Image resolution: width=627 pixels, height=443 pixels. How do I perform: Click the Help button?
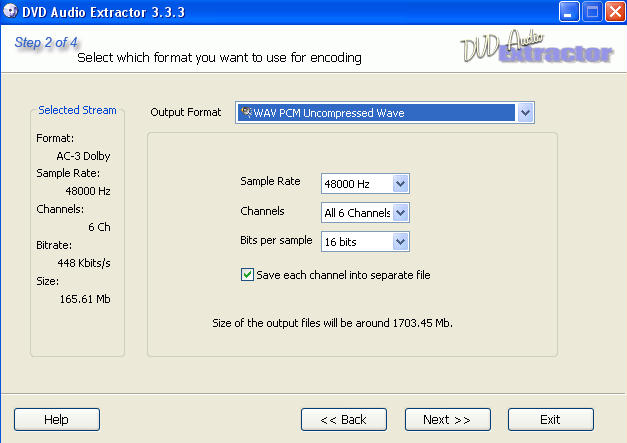57,419
